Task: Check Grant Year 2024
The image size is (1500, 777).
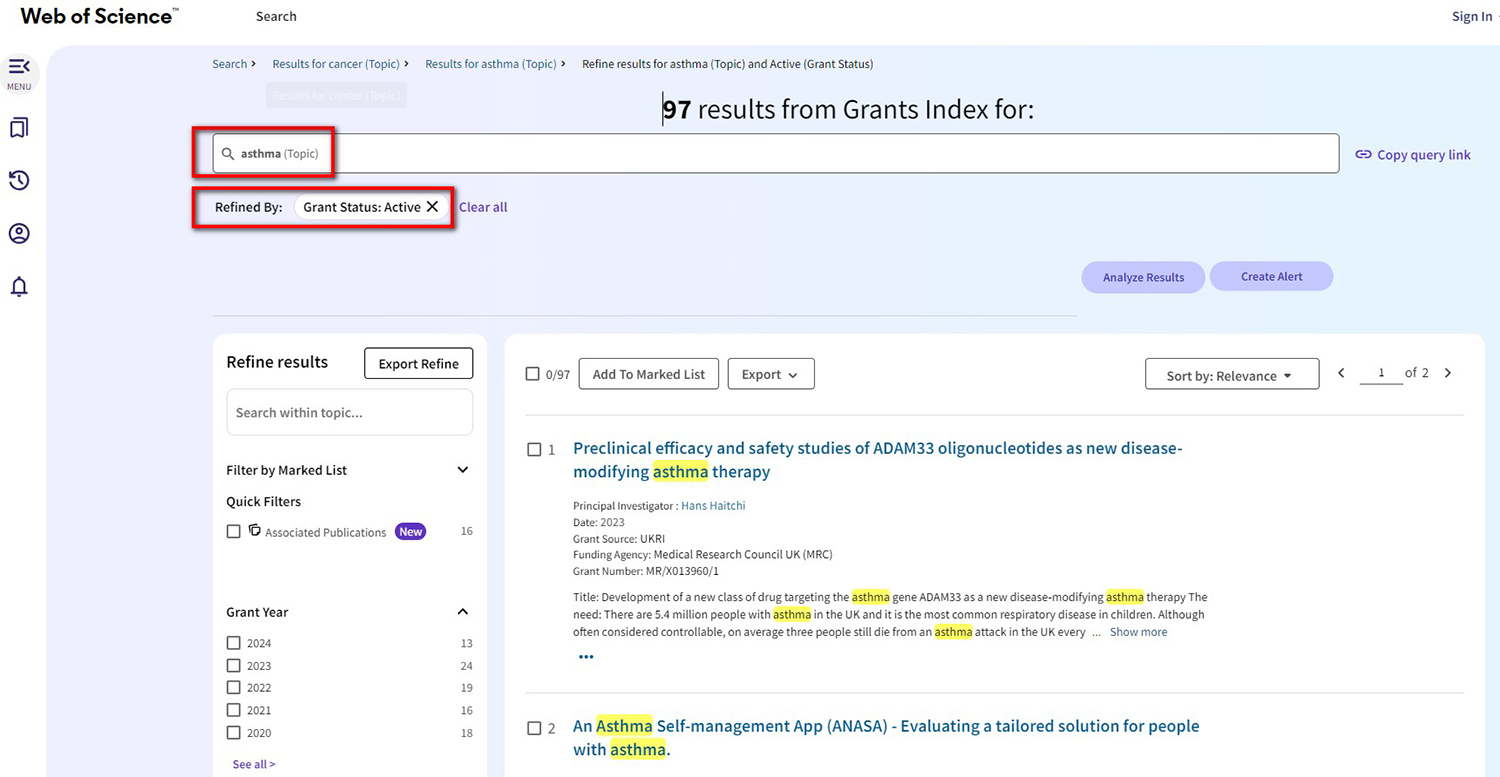Action: click(234, 643)
